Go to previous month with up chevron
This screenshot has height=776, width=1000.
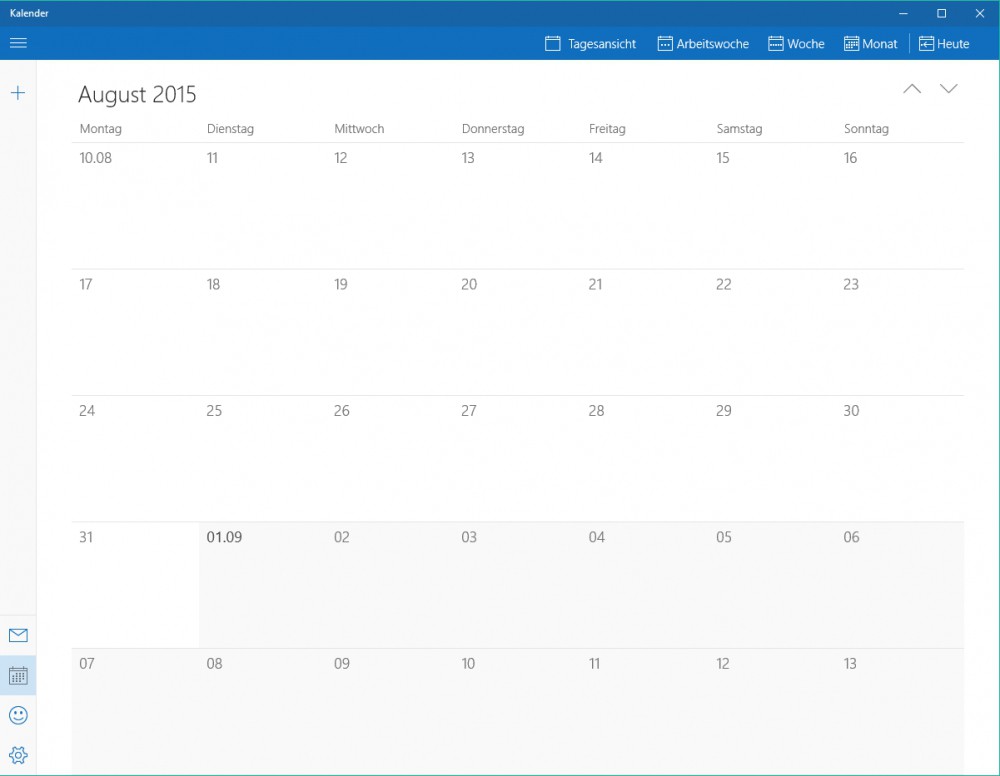(x=911, y=89)
